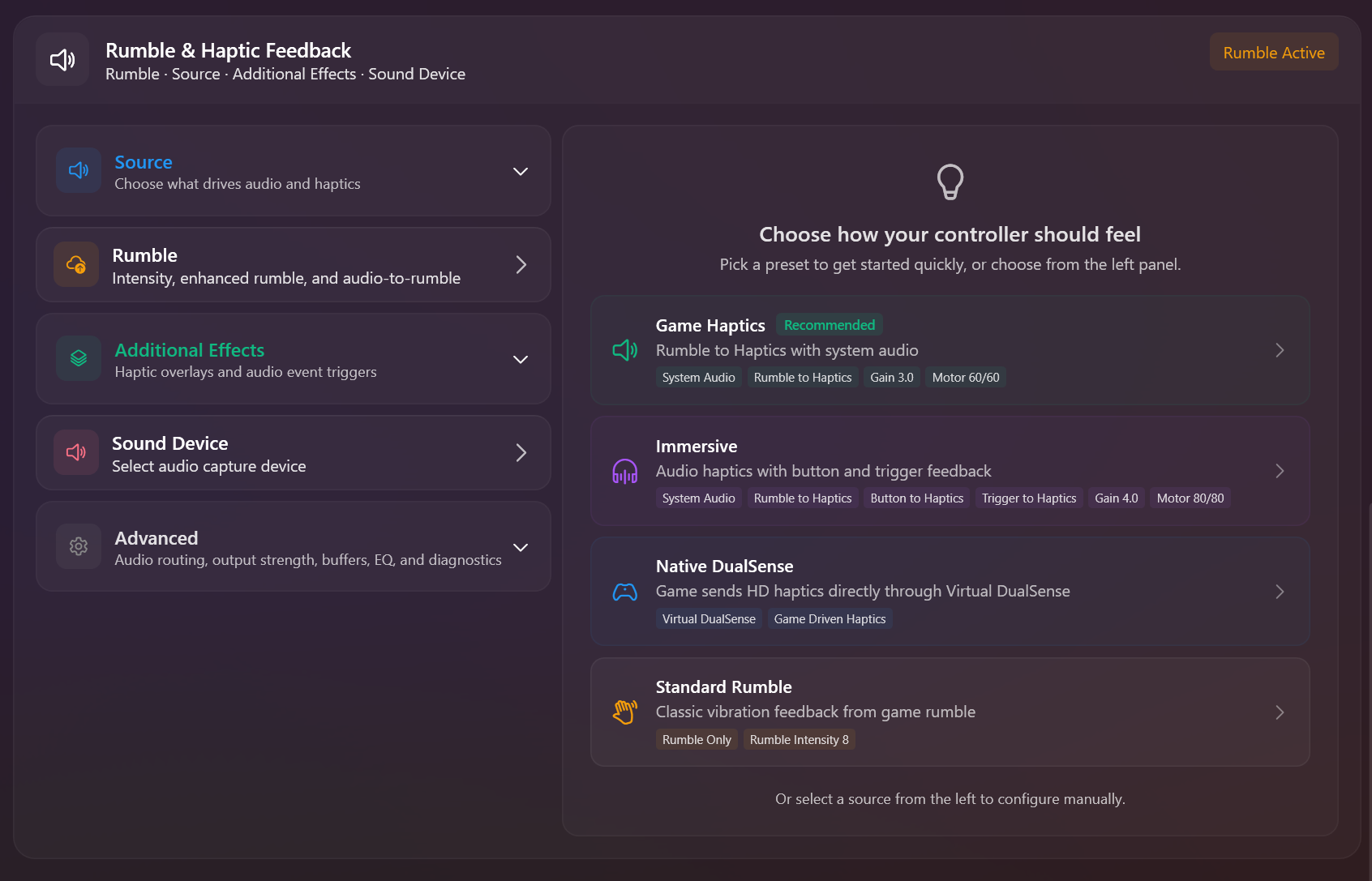1372x881 pixels.
Task: Click the Rumble Active status button
Action: tap(1273, 53)
